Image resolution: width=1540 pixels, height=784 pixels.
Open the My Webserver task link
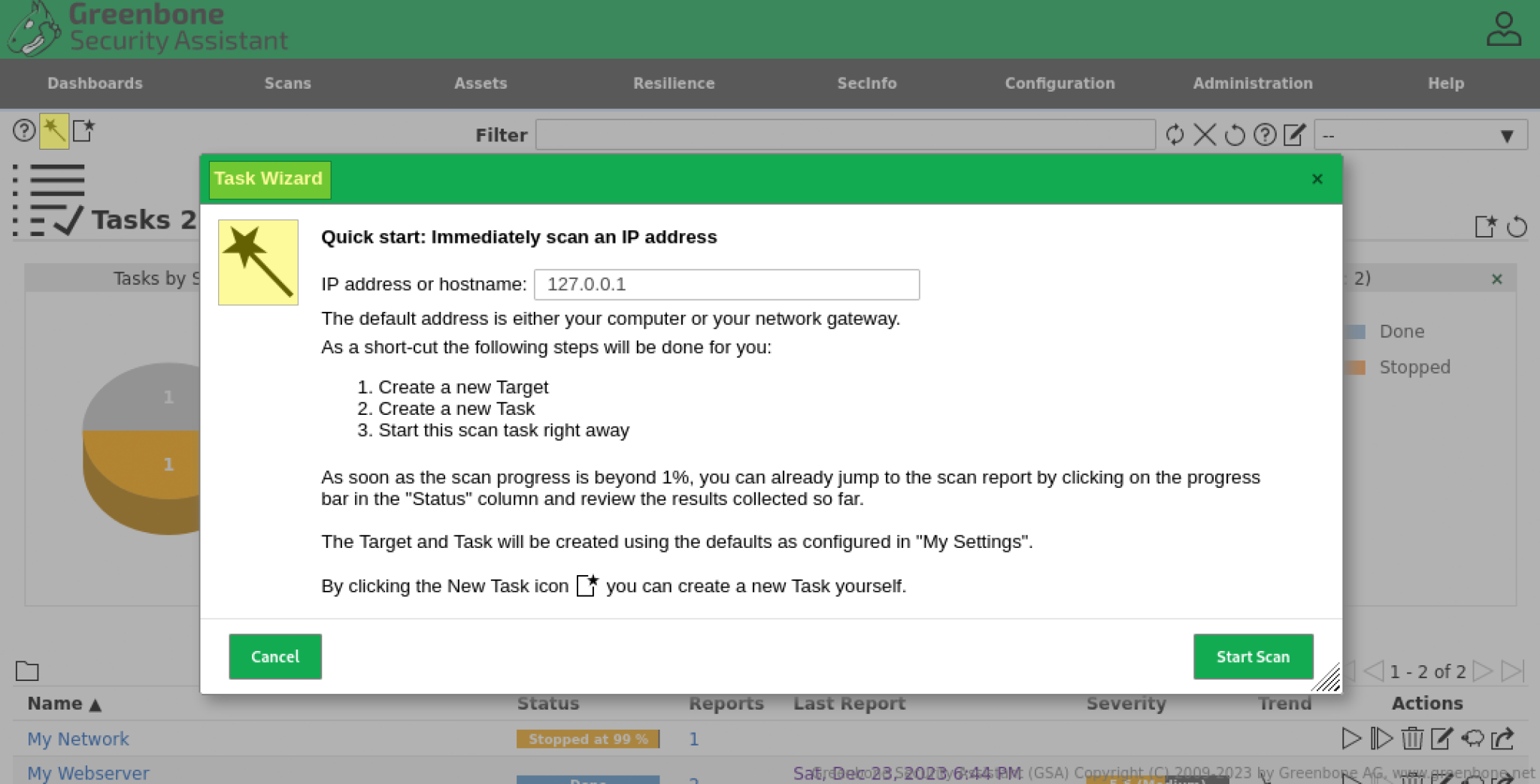[88, 773]
